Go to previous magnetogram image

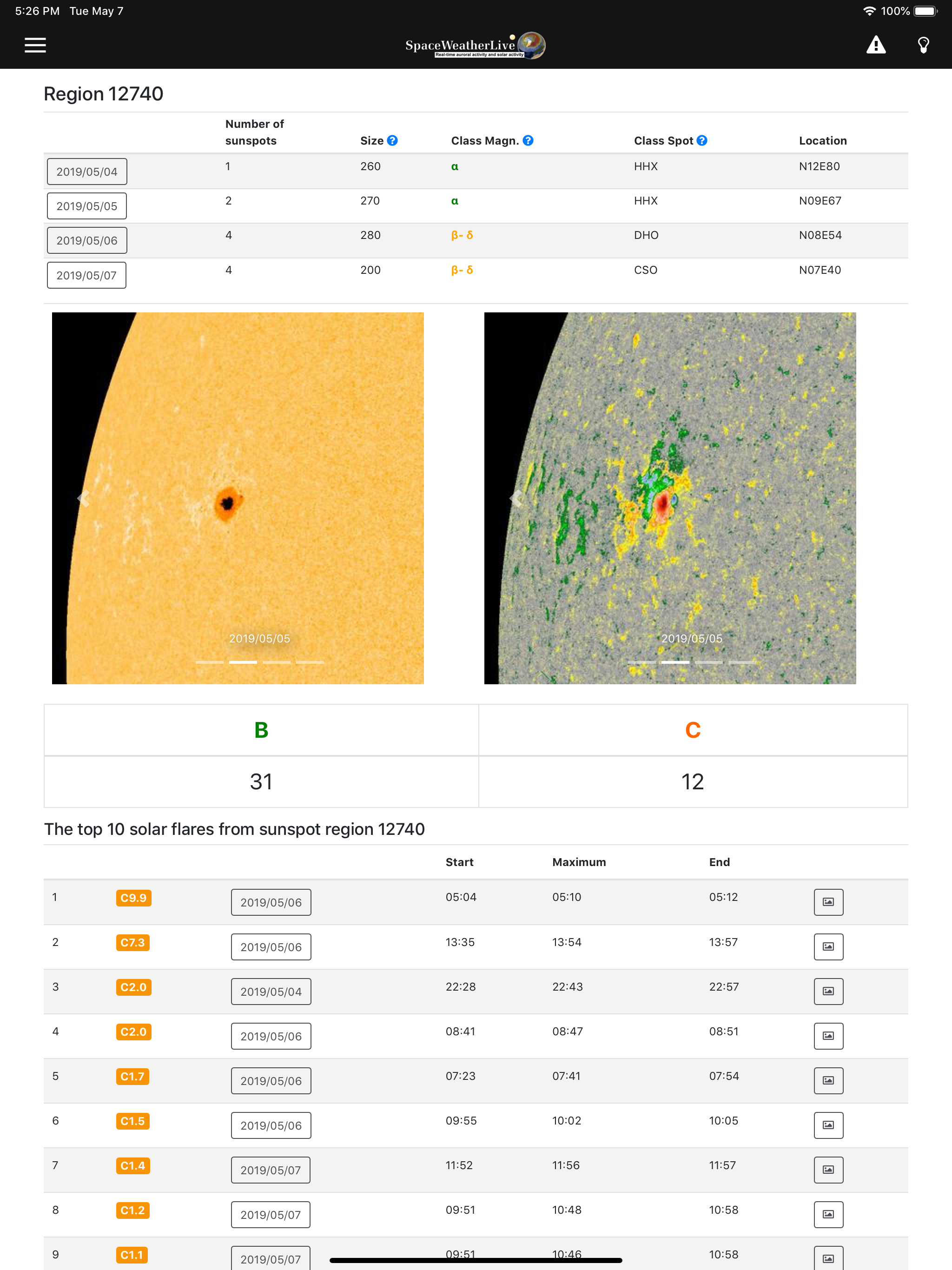(x=516, y=498)
